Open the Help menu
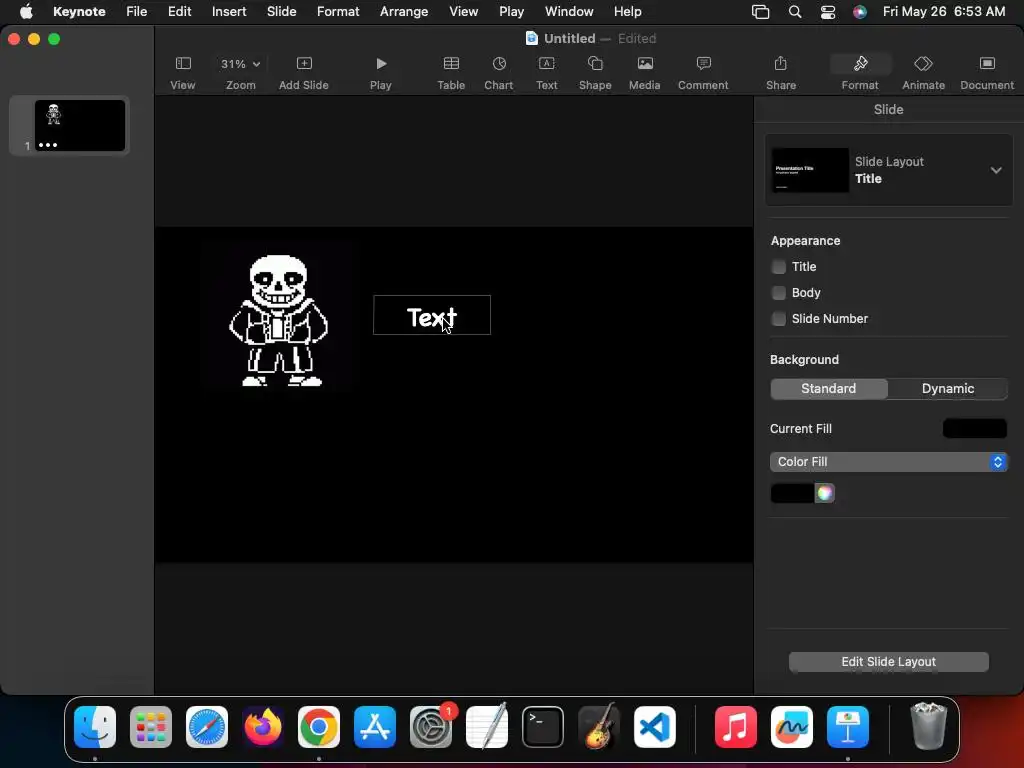This screenshot has height=768, width=1024. [x=628, y=11]
